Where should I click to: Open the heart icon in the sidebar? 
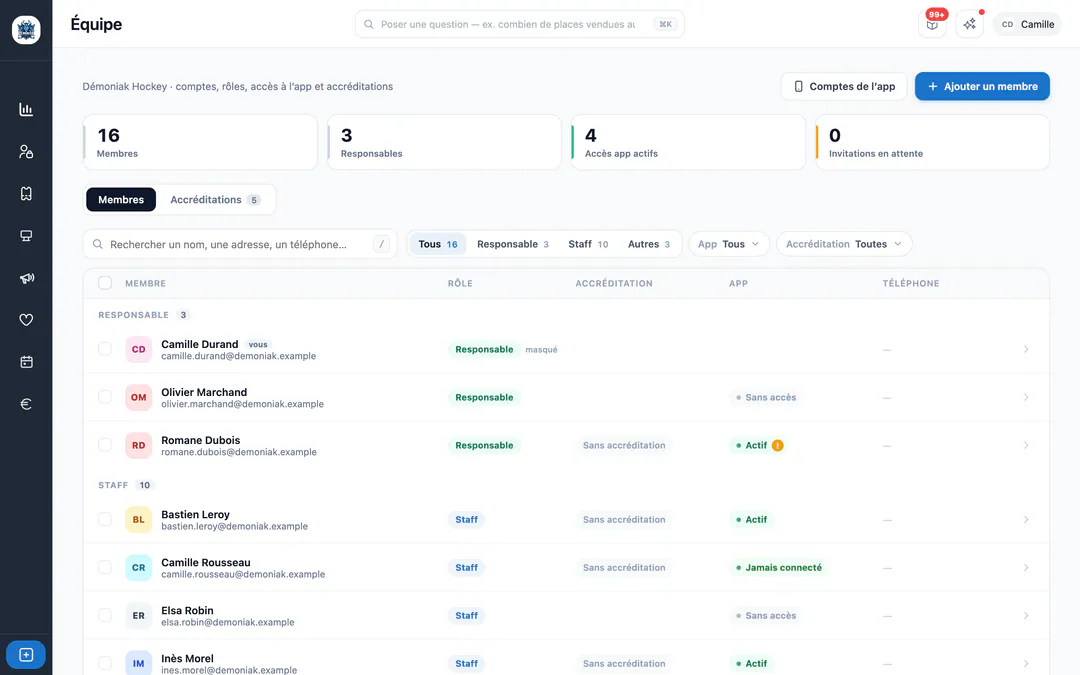pyautogui.click(x=26, y=320)
